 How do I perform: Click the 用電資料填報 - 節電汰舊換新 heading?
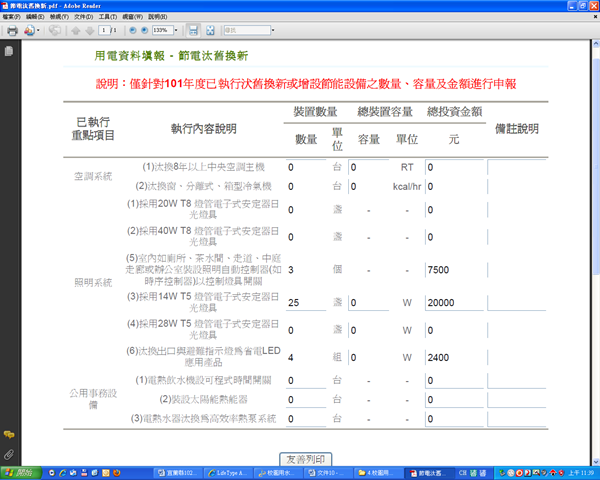[171, 56]
